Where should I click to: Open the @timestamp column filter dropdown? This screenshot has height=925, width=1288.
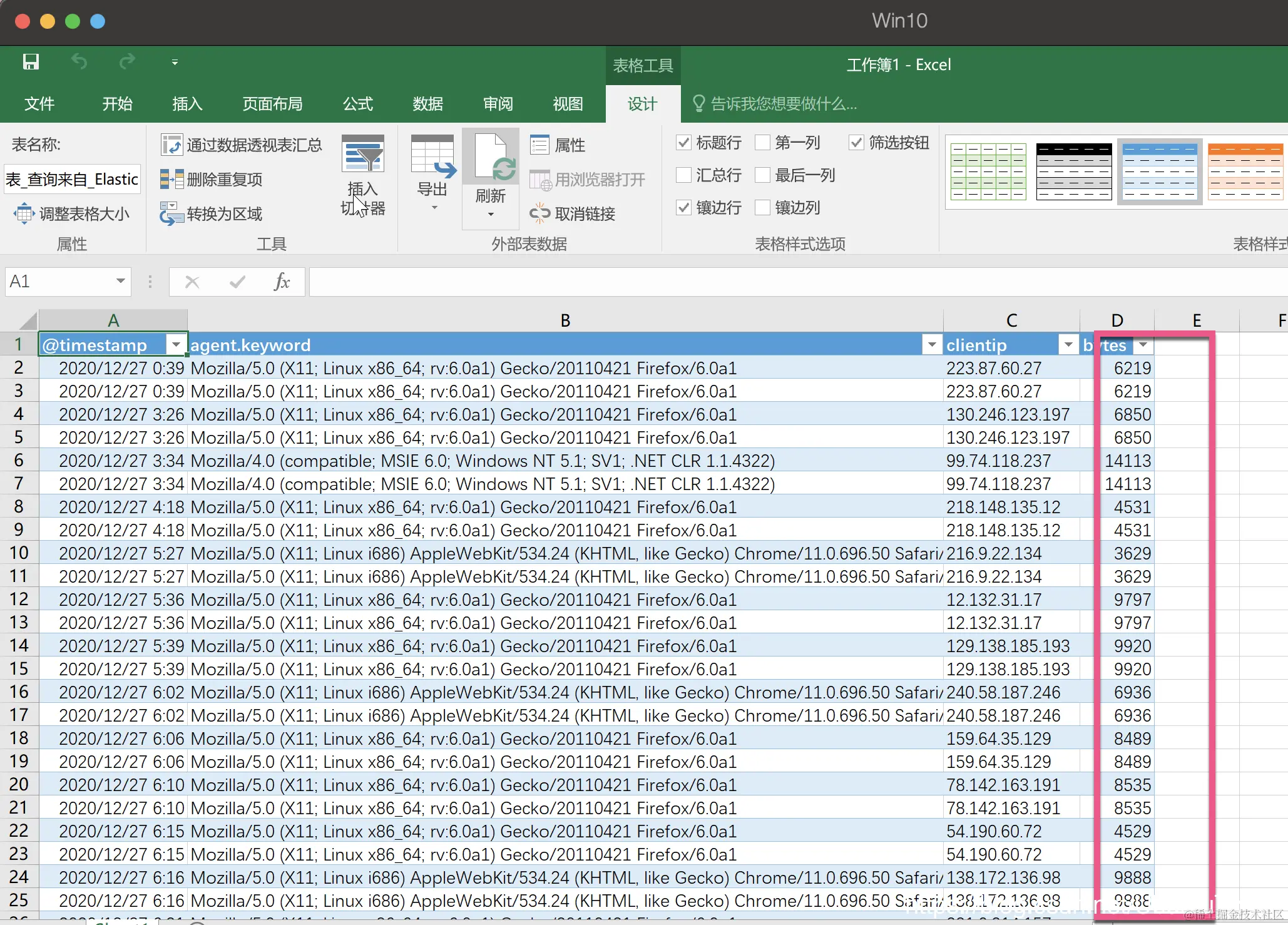(176, 345)
